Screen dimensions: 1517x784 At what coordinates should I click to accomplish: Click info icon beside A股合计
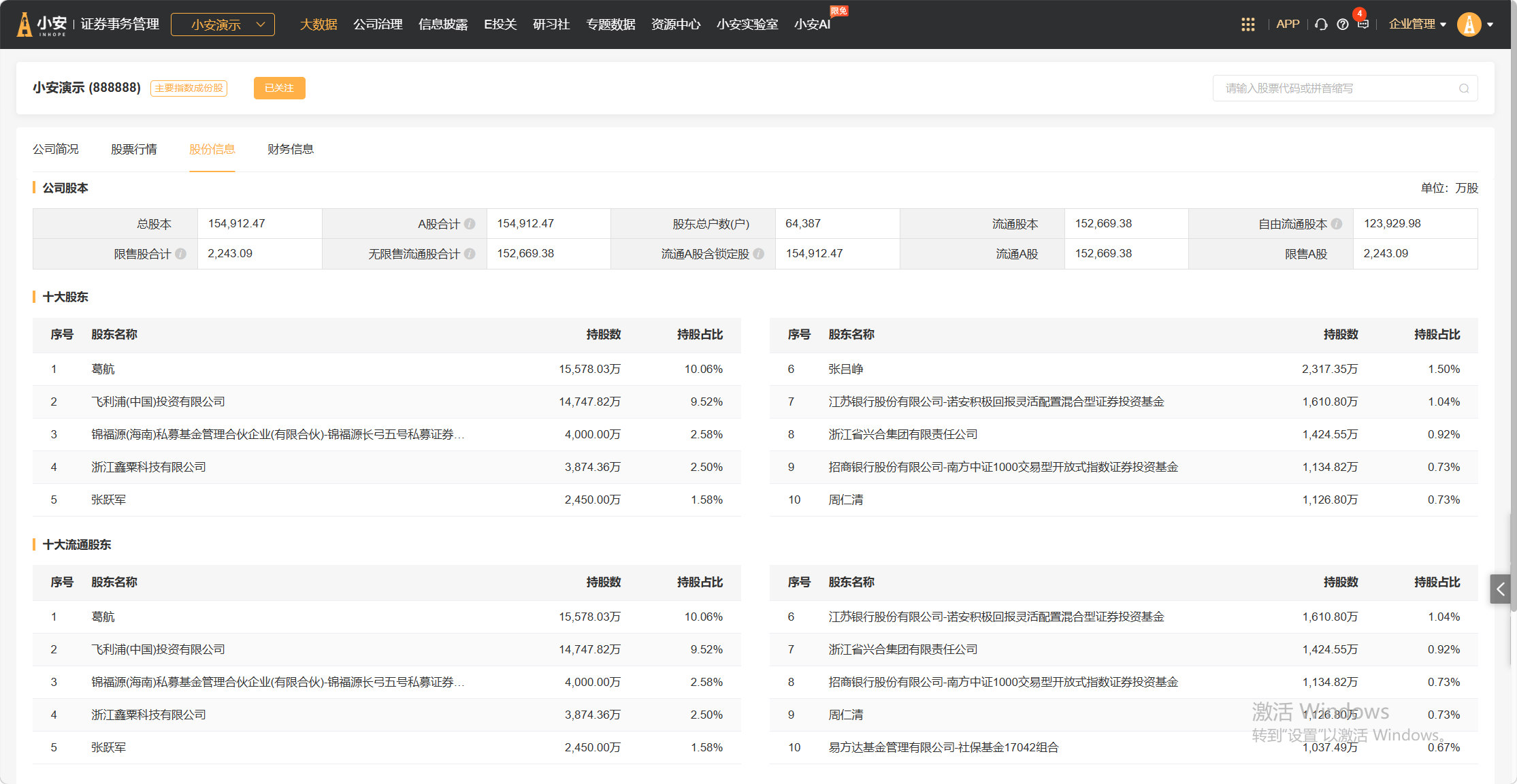(x=470, y=224)
